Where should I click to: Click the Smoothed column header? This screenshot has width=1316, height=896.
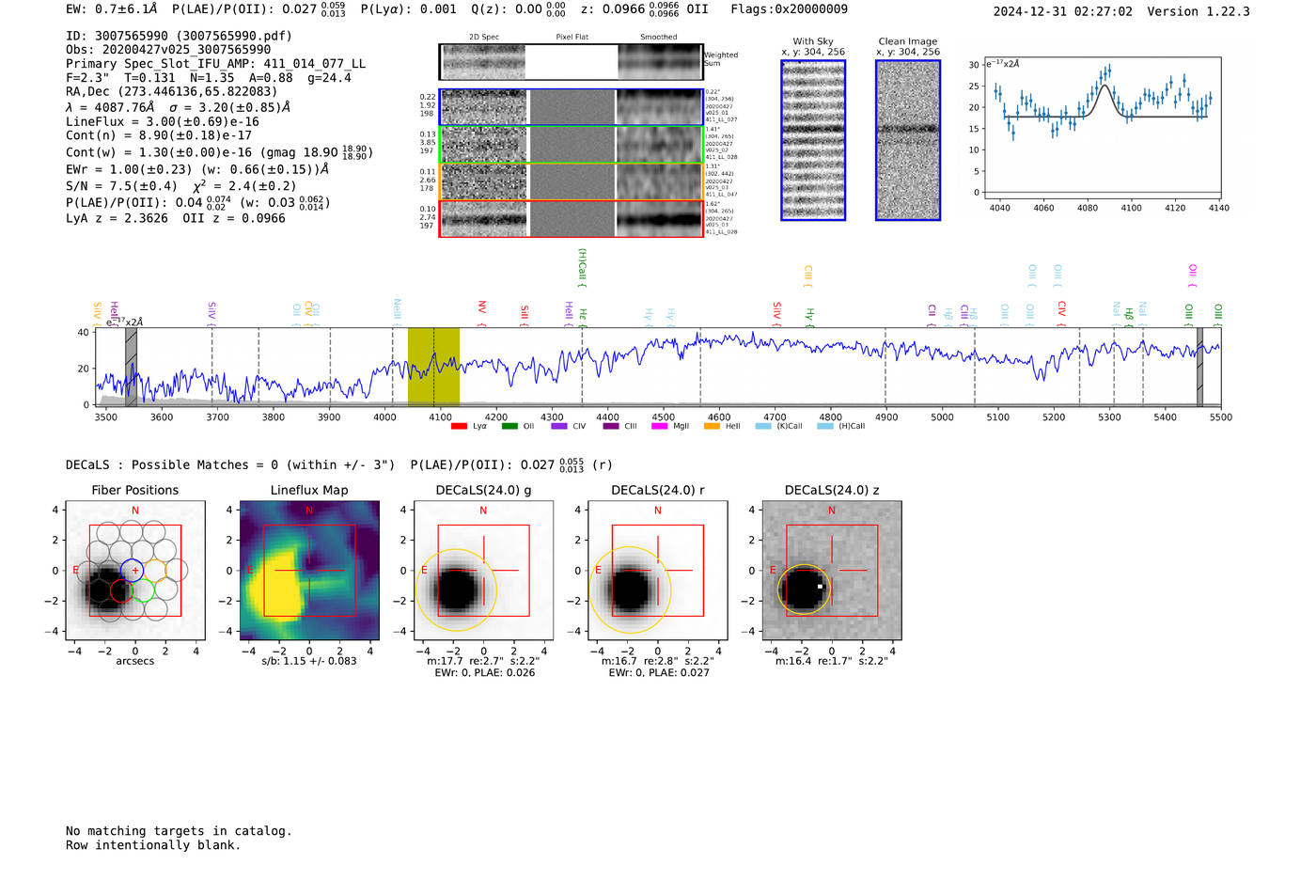click(x=658, y=38)
